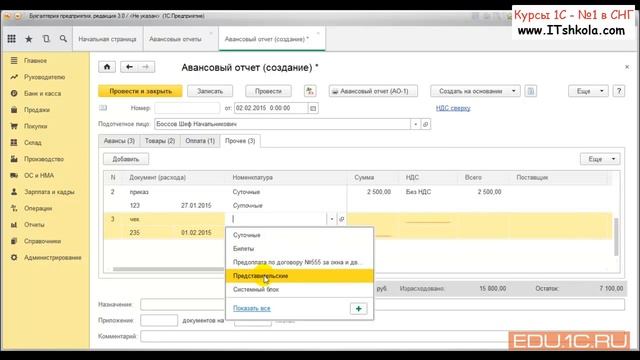Go forward with the right arrow
The width and height of the screenshot is (640, 360).
pyautogui.click(x=146, y=67)
